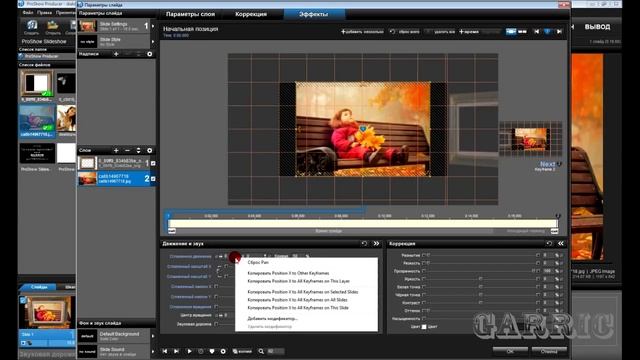Toggle Звуковая дорожка checkbox
The image size is (640, 360).
tap(216, 324)
